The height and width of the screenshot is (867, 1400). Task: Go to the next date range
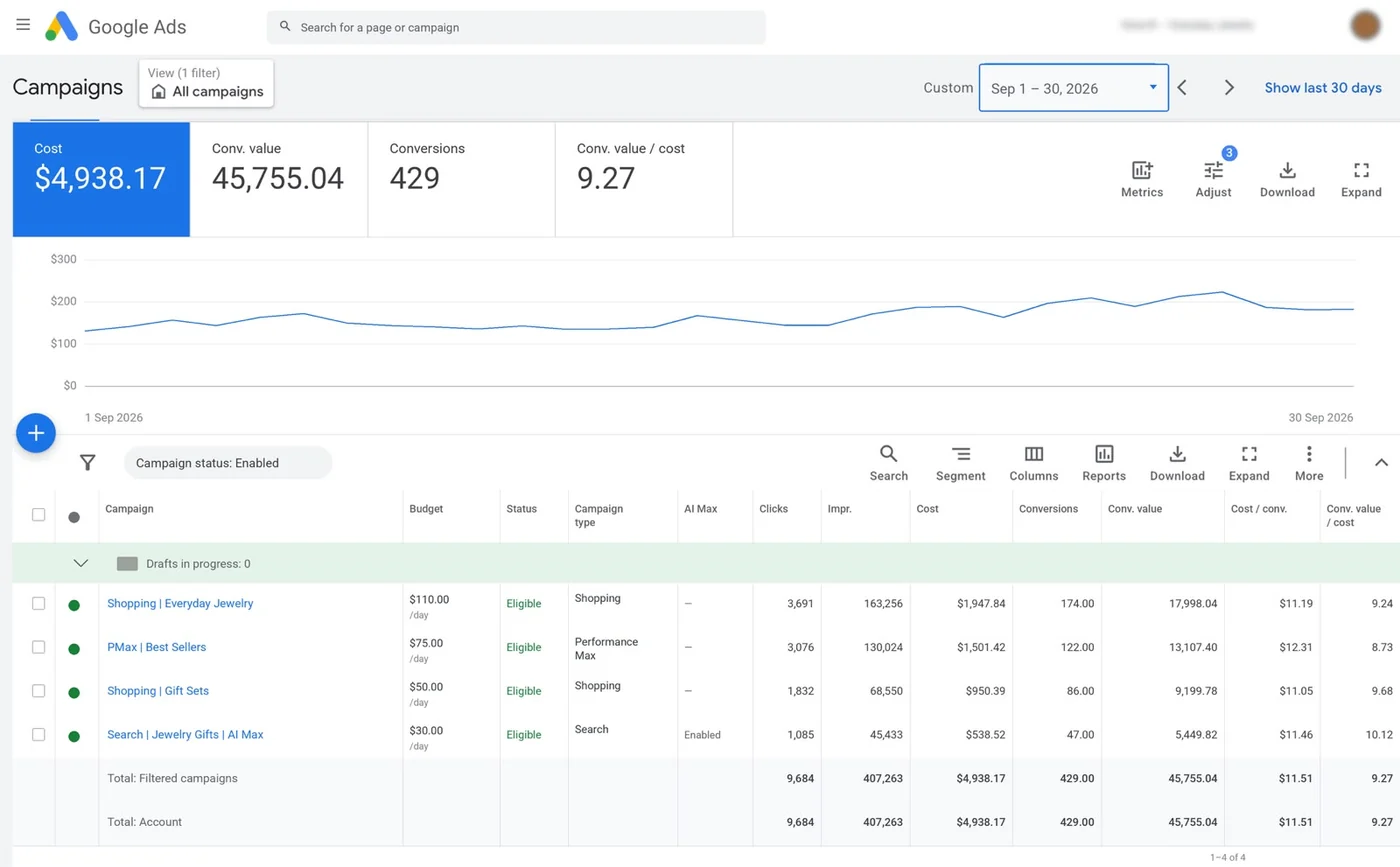[1229, 87]
